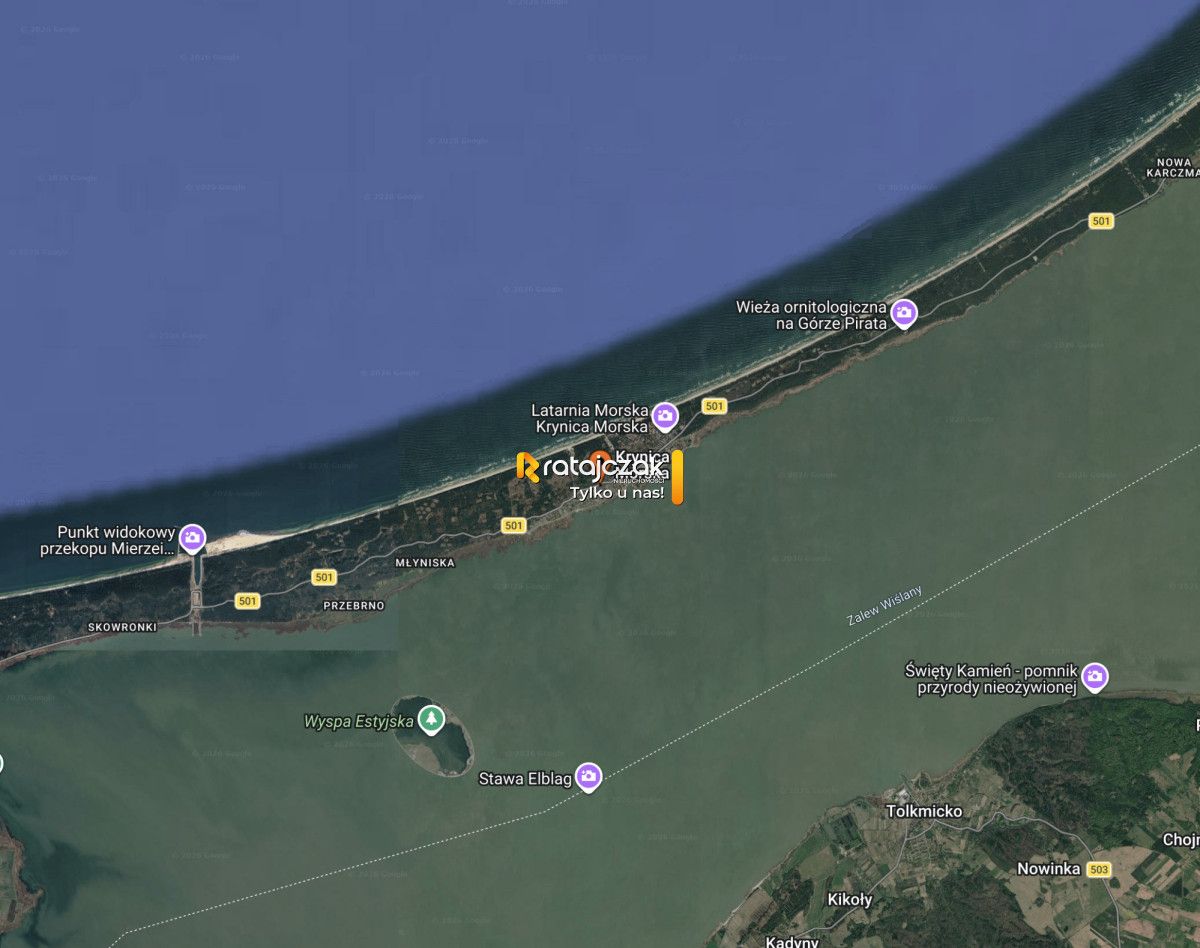Screen dimensions: 1200x948
Task: Click the Kikoły village label
Action: 850,899
